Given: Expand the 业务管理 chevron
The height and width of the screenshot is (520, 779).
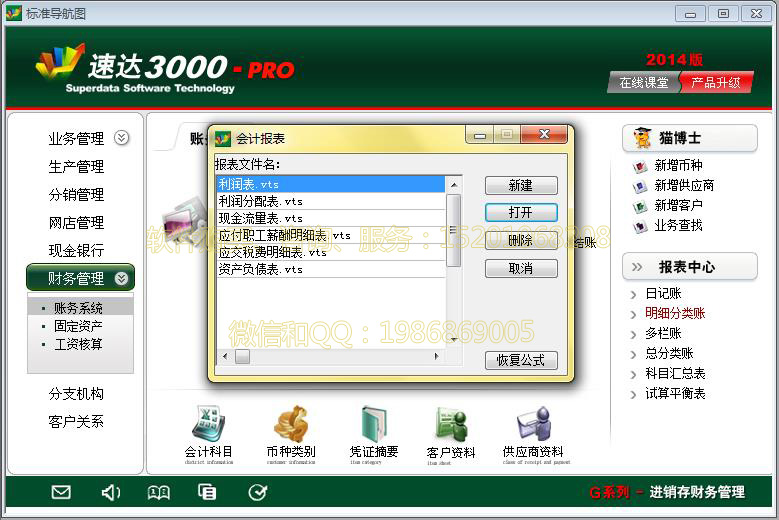Looking at the screenshot, I should pos(121,138).
